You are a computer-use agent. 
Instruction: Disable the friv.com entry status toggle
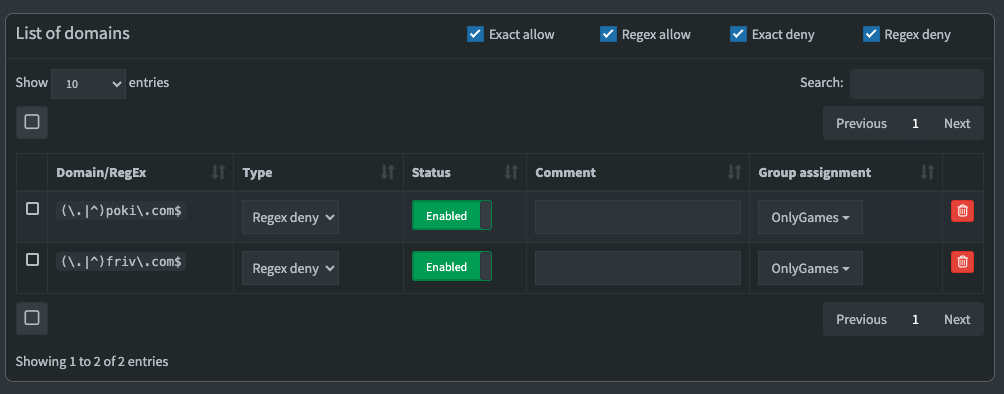(x=451, y=267)
